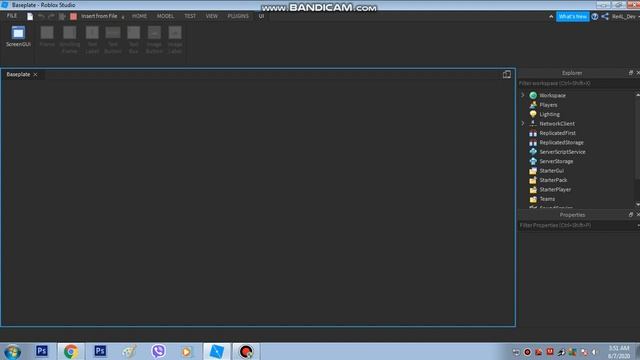Click the What's New button
Image resolution: width=640 pixels, height=360 pixels.
pyautogui.click(x=573, y=16)
